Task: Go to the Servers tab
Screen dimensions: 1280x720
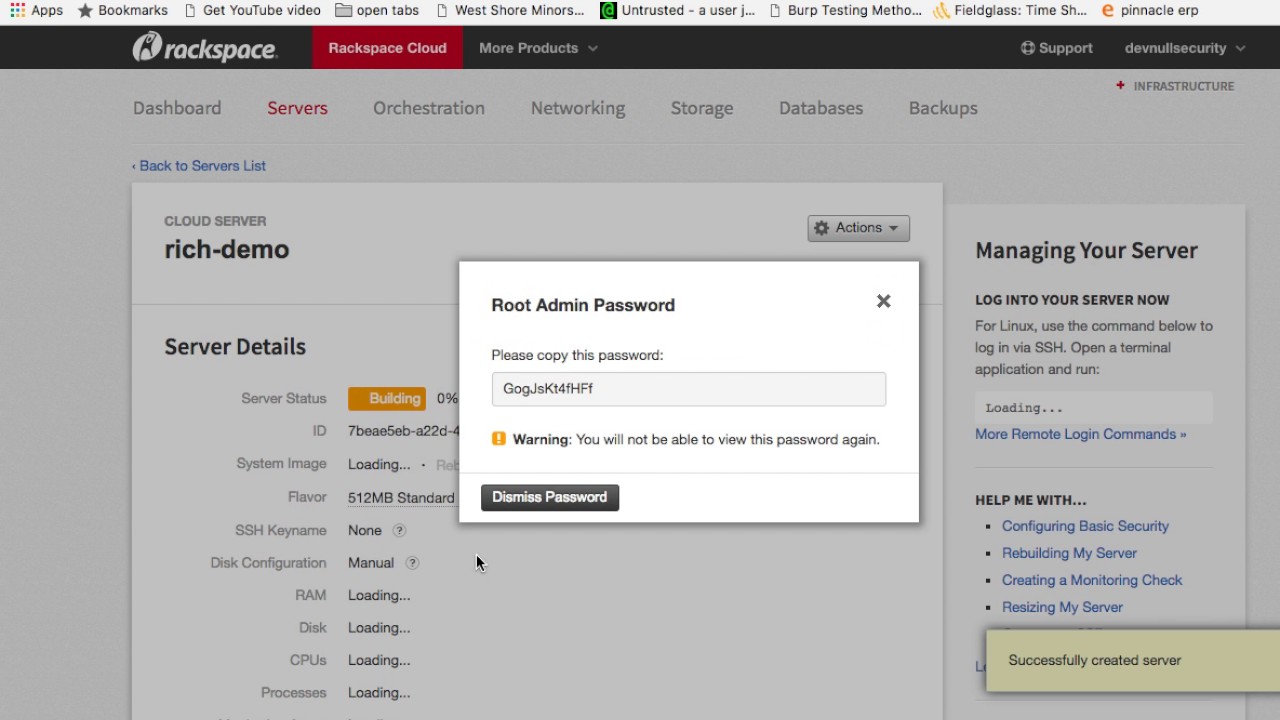Action: click(x=297, y=108)
